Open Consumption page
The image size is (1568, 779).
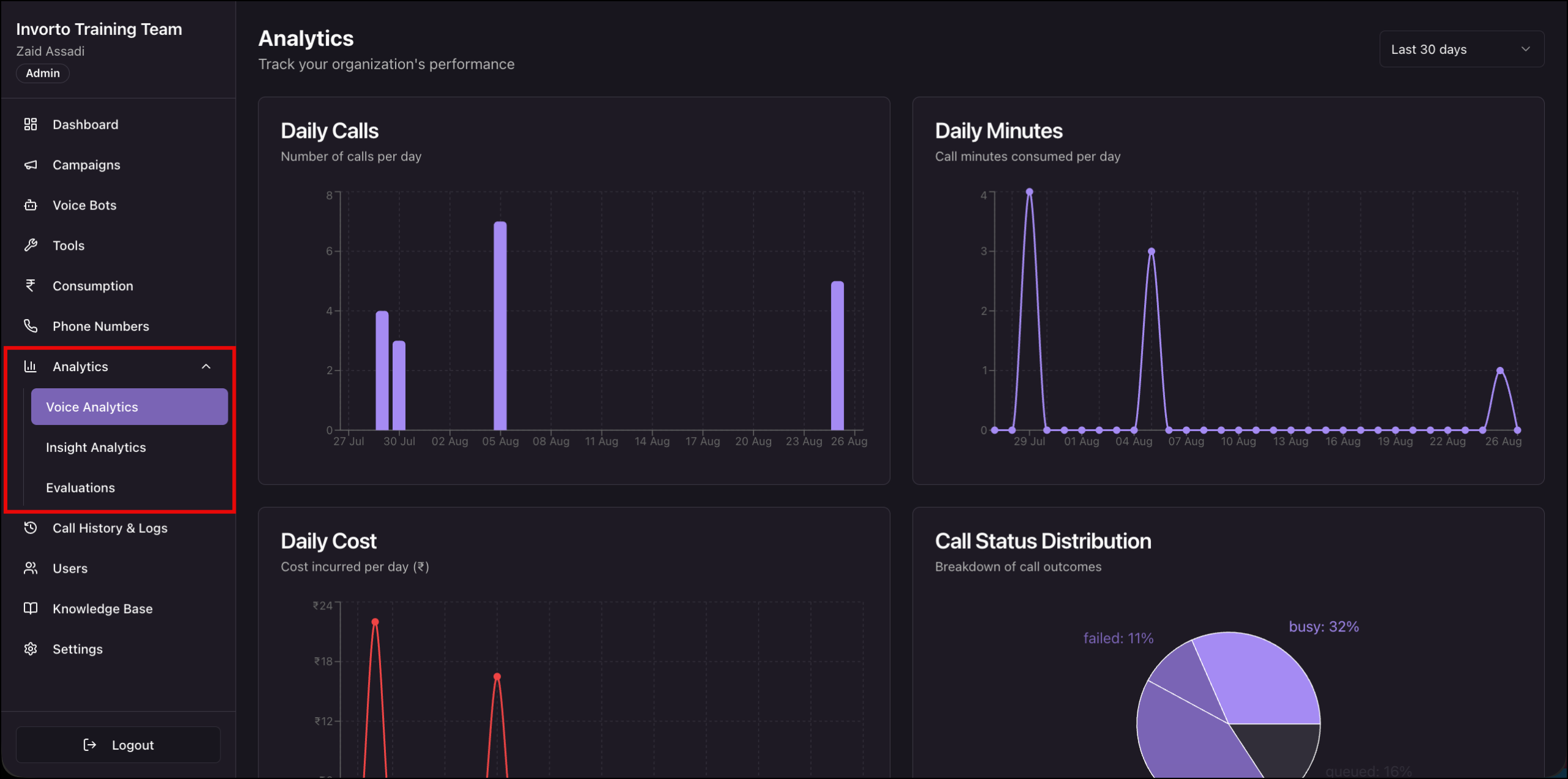pyautogui.click(x=118, y=285)
